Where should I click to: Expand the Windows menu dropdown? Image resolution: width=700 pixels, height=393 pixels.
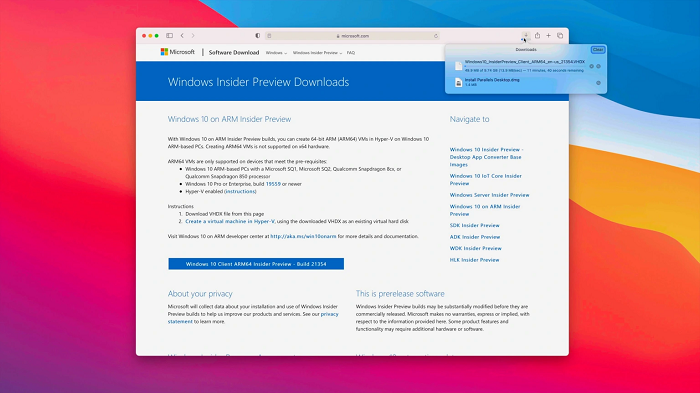pyautogui.click(x=276, y=53)
